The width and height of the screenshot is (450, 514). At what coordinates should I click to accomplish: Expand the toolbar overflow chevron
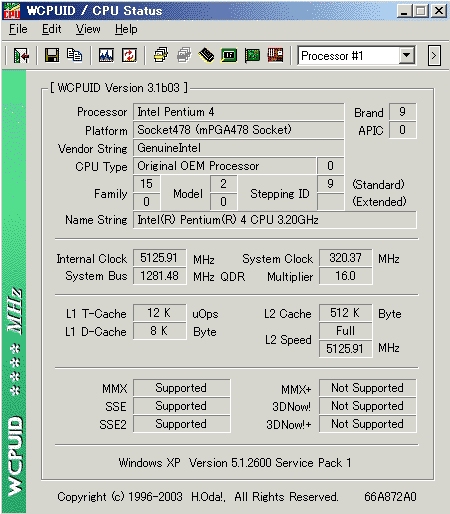(x=434, y=56)
